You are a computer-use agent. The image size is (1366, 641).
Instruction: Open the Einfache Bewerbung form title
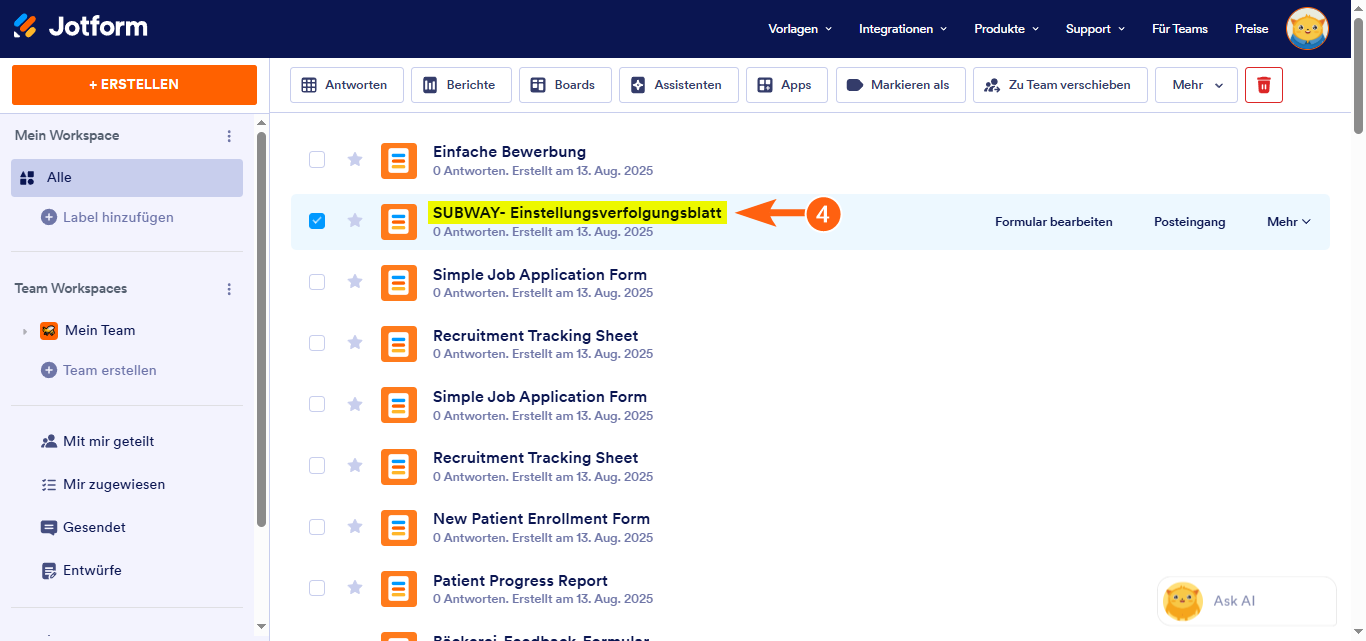click(x=509, y=152)
